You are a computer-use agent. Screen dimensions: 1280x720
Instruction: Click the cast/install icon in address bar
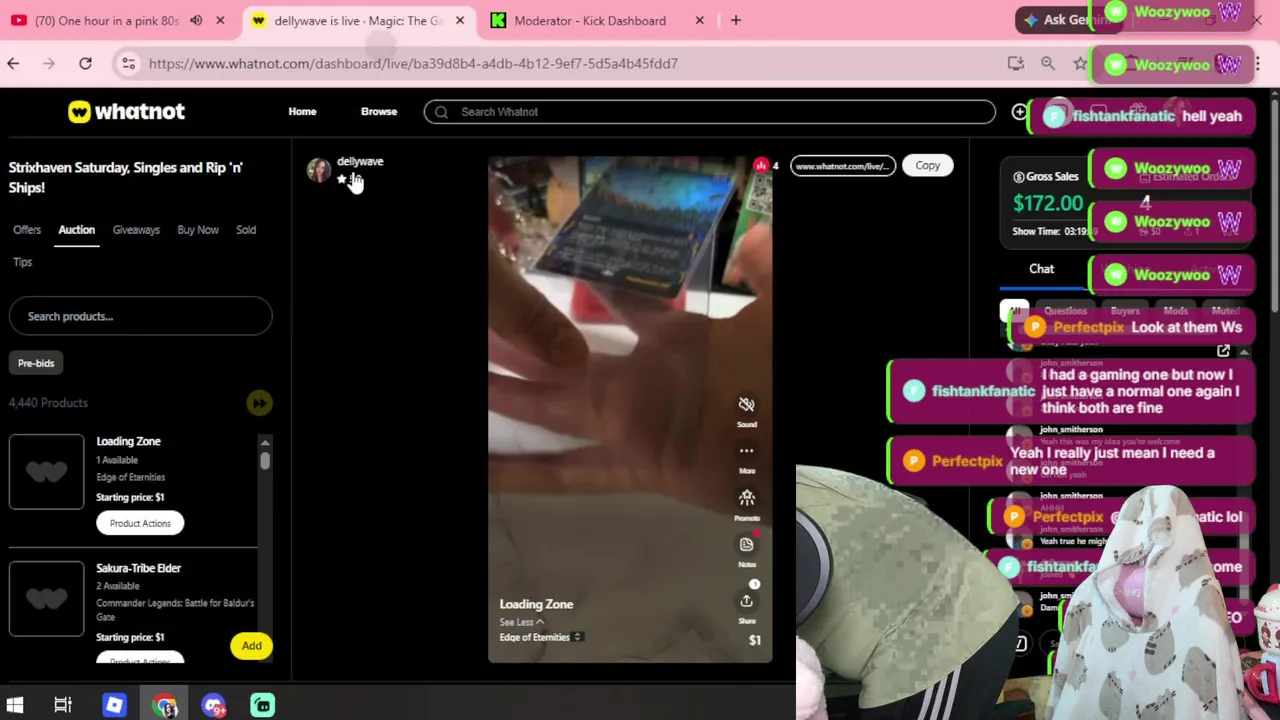tap(1015, 64)
